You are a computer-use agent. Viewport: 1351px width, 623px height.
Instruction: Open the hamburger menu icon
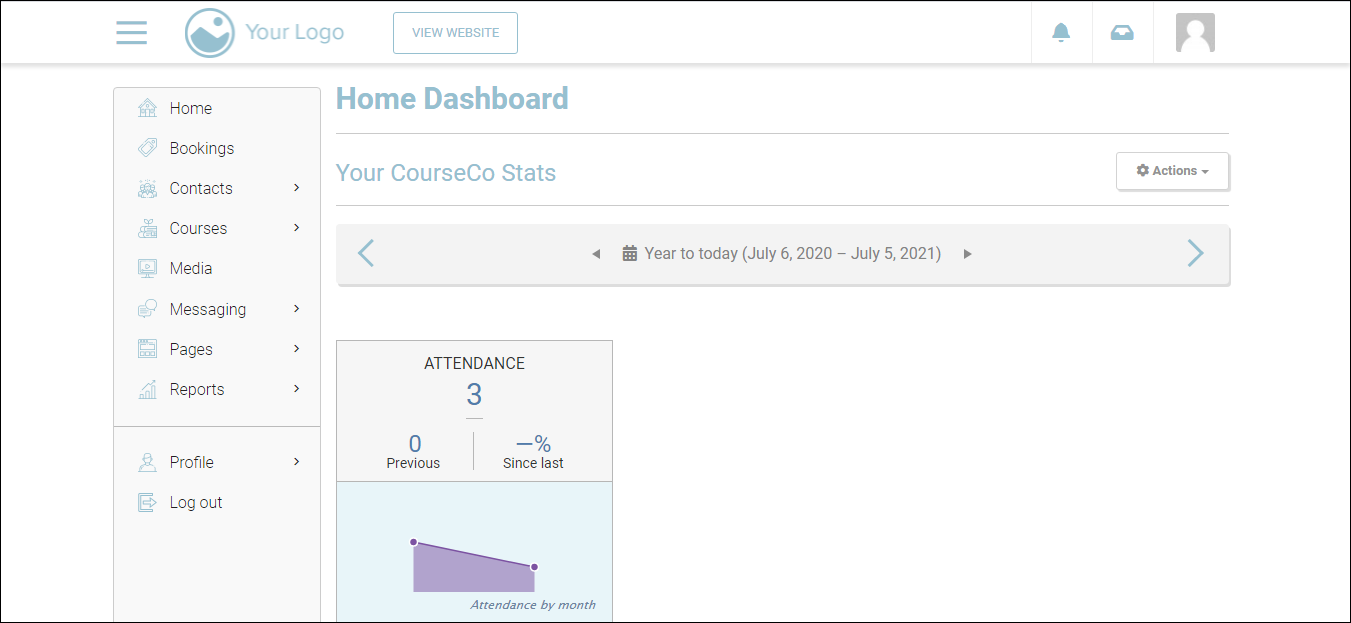coord(131,33)
